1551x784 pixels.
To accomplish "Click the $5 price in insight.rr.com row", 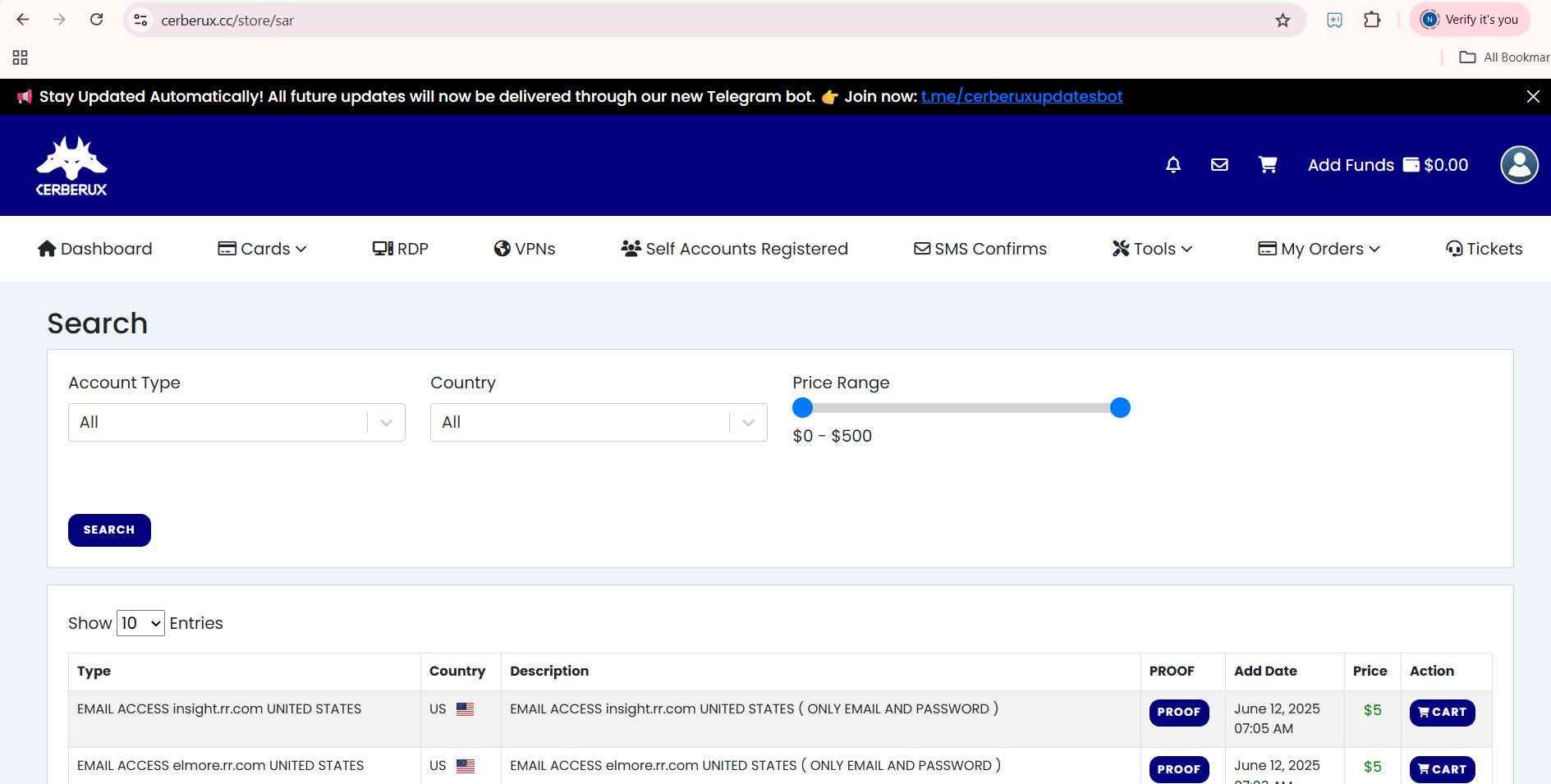I will pos(1372,710).
